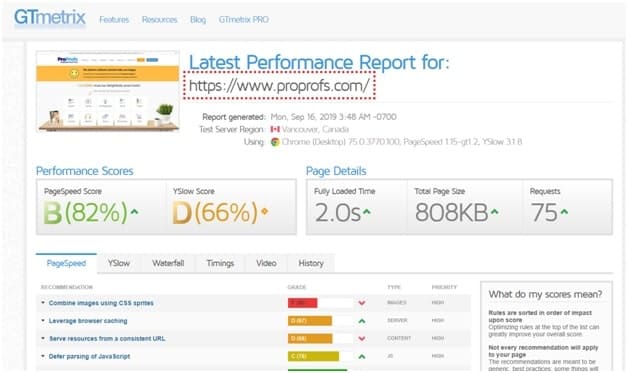Image resolution: width=628 pixels, height=373 pixels.
Task: Open Serve resources from a consistent URL link
Action: point(107,339)
